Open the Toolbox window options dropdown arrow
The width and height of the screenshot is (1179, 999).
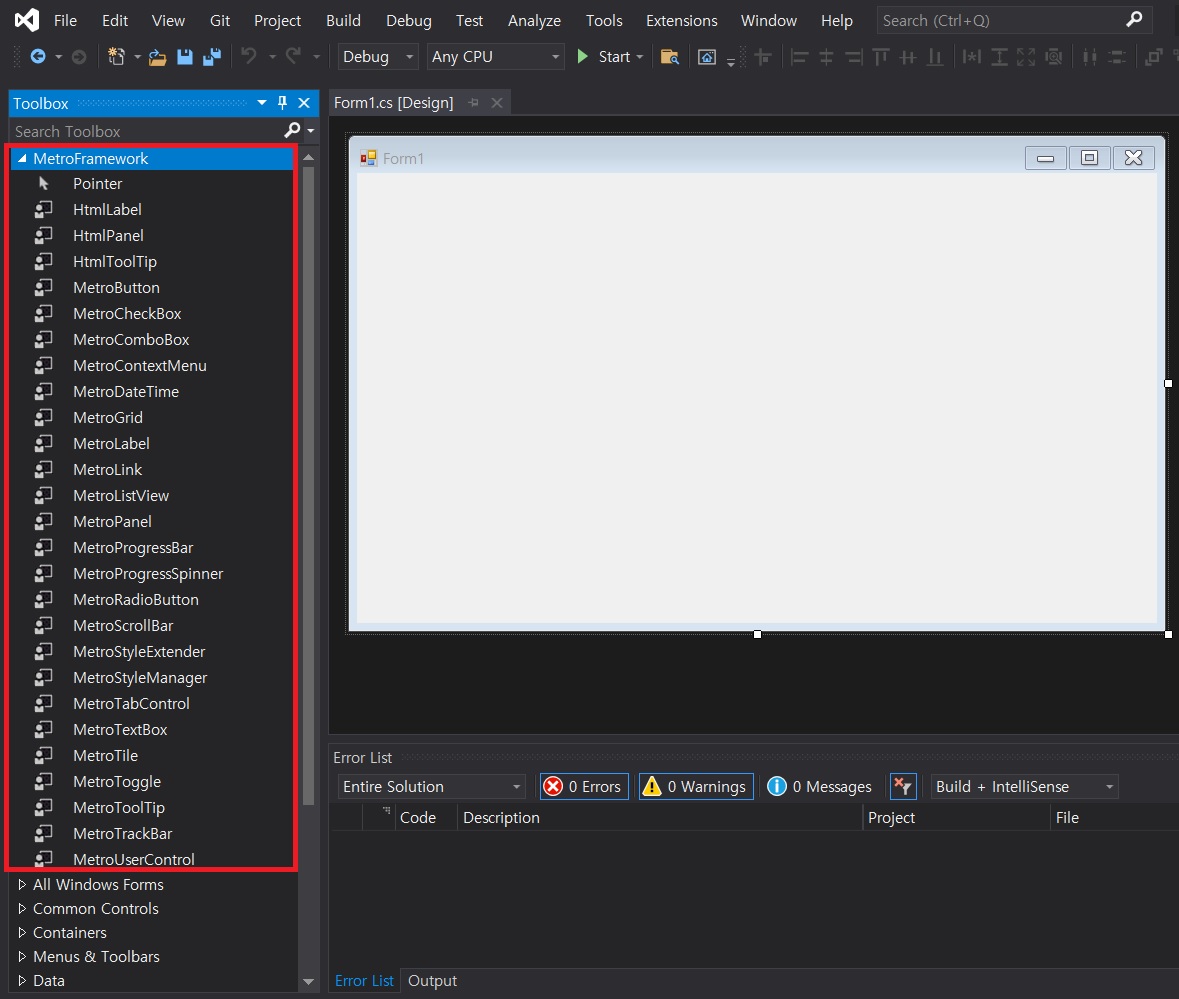262,103
